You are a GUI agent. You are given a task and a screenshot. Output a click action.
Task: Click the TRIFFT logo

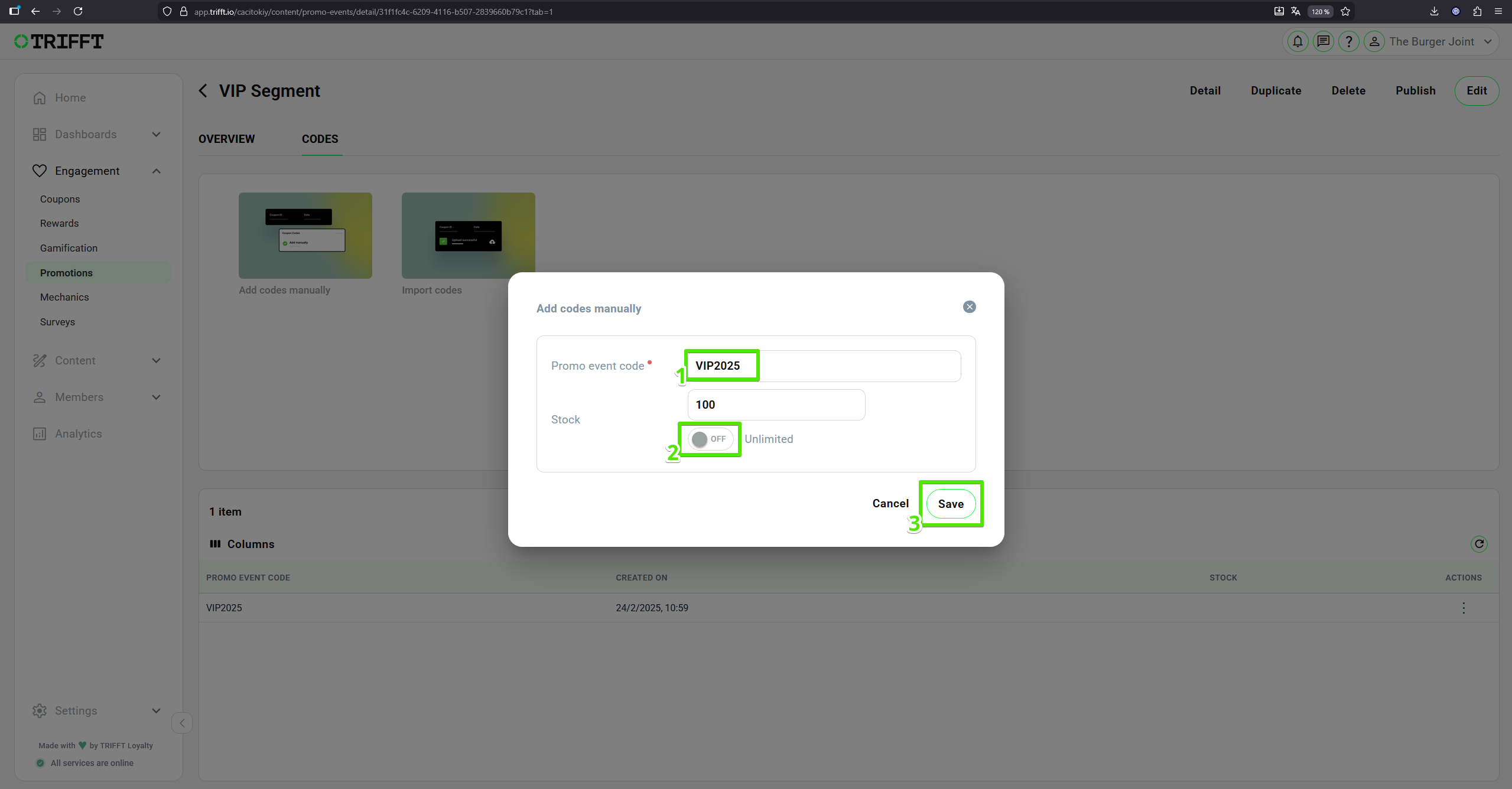tap(58, 41)
